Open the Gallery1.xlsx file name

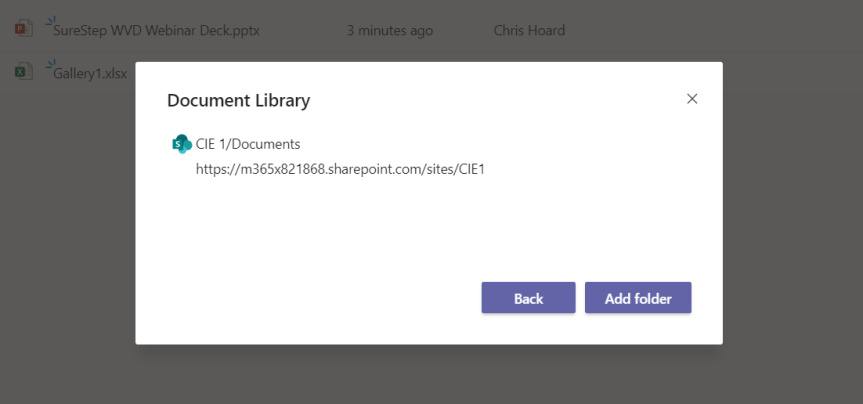pos(90,73)
